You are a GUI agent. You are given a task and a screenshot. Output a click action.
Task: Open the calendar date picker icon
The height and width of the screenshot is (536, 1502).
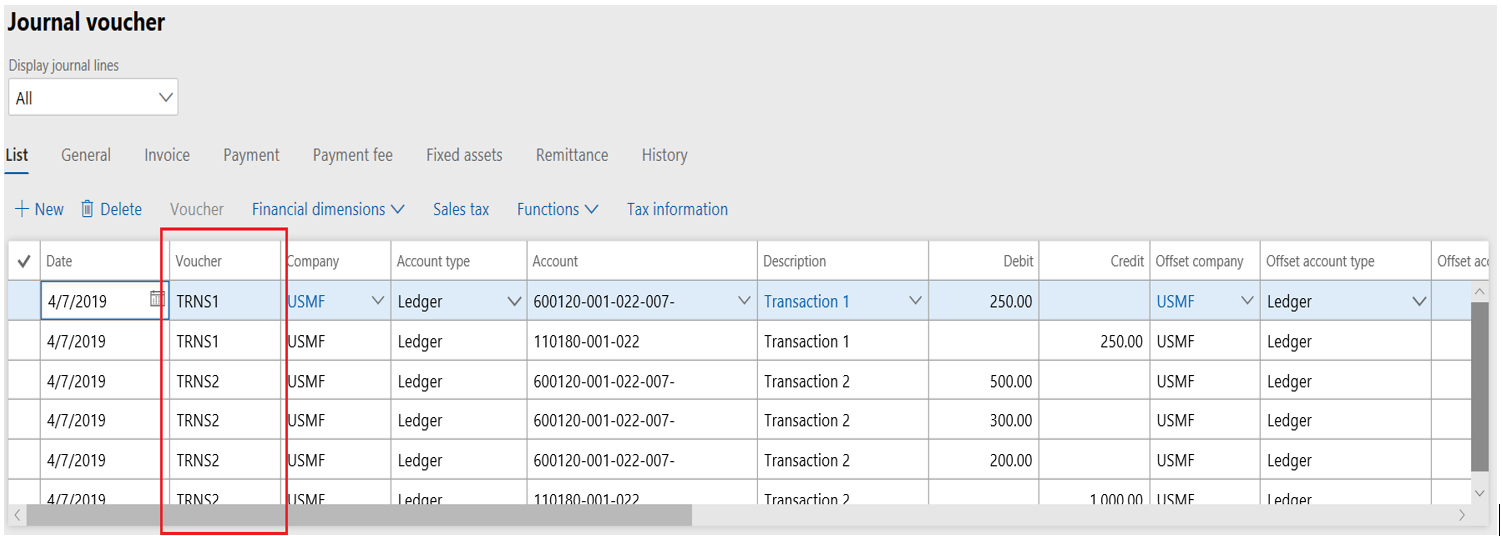coord(157,299)
